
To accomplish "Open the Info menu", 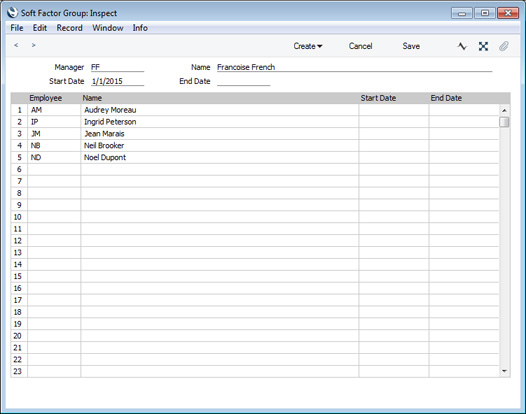I will tap(140, 28).
